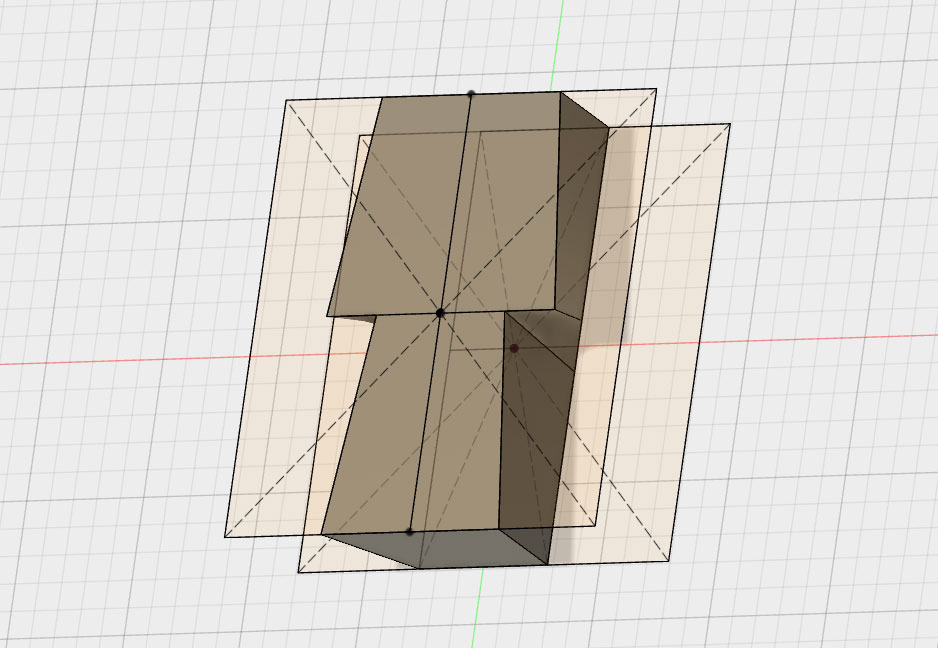The height and width of the screenshot is (648, 938).
Task: Select the vertical center line on upper face
Action: 457,200
